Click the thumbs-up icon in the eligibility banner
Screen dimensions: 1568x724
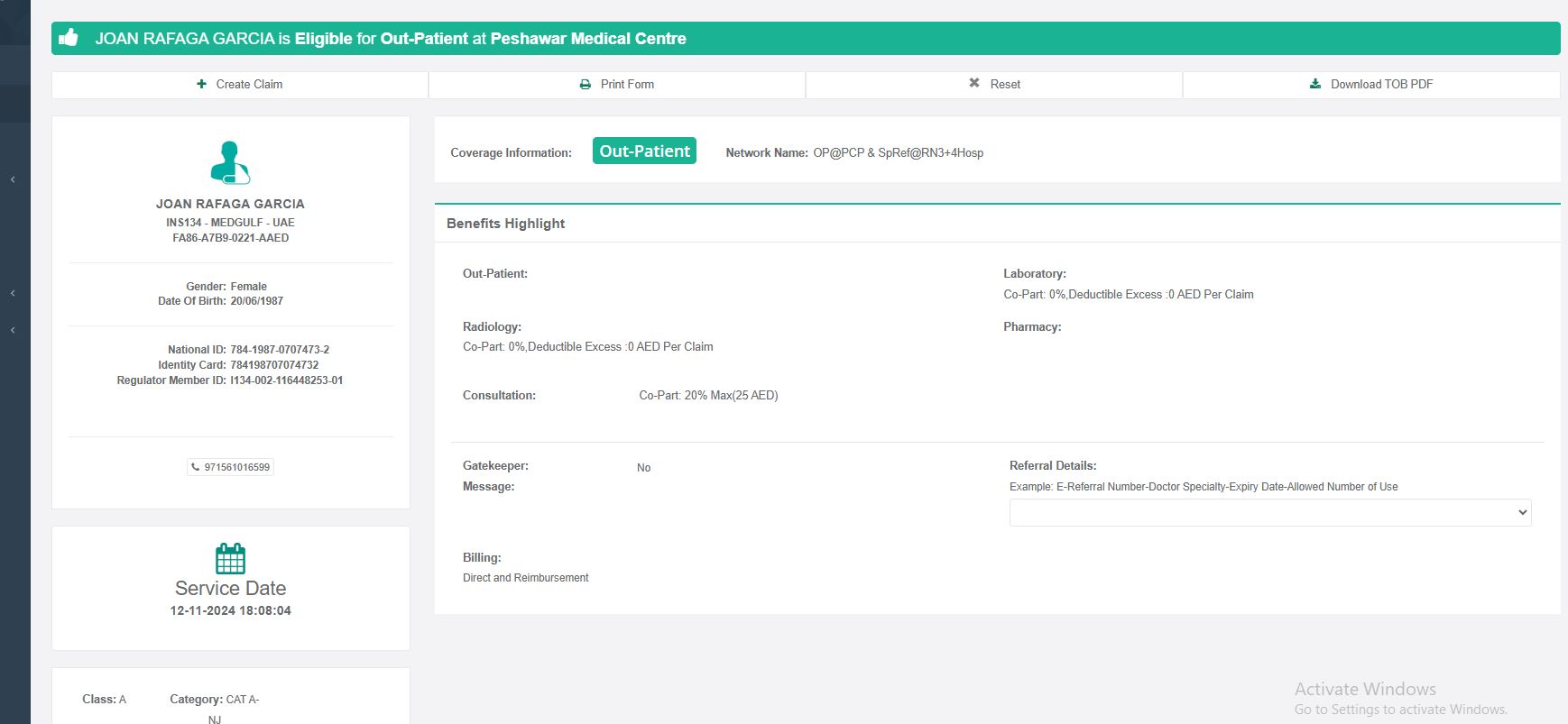69,38
